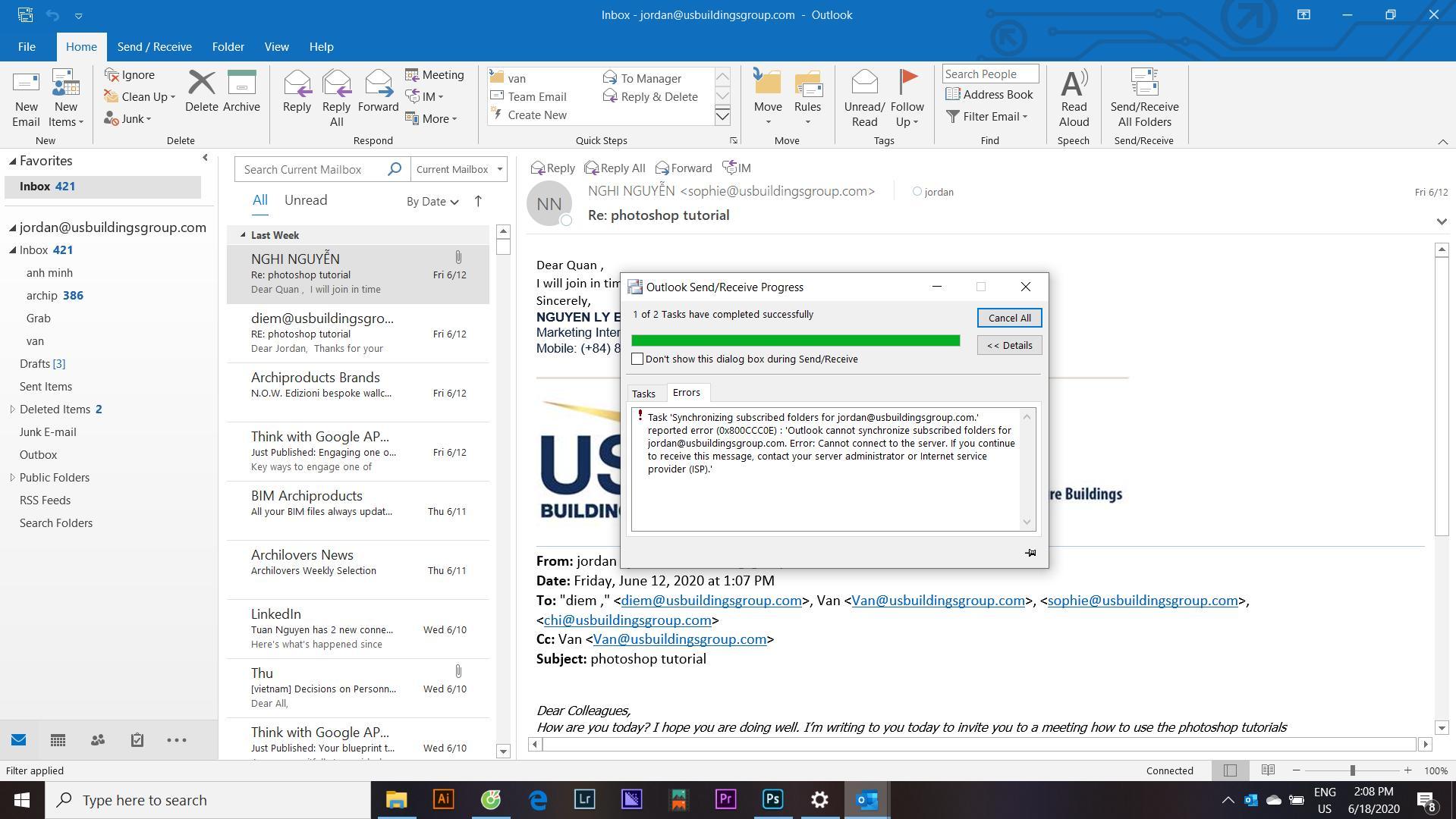Click Read Aloud speech icon
The height and width of the screenshot is (819, 1456).
[x=1074, y=99]
